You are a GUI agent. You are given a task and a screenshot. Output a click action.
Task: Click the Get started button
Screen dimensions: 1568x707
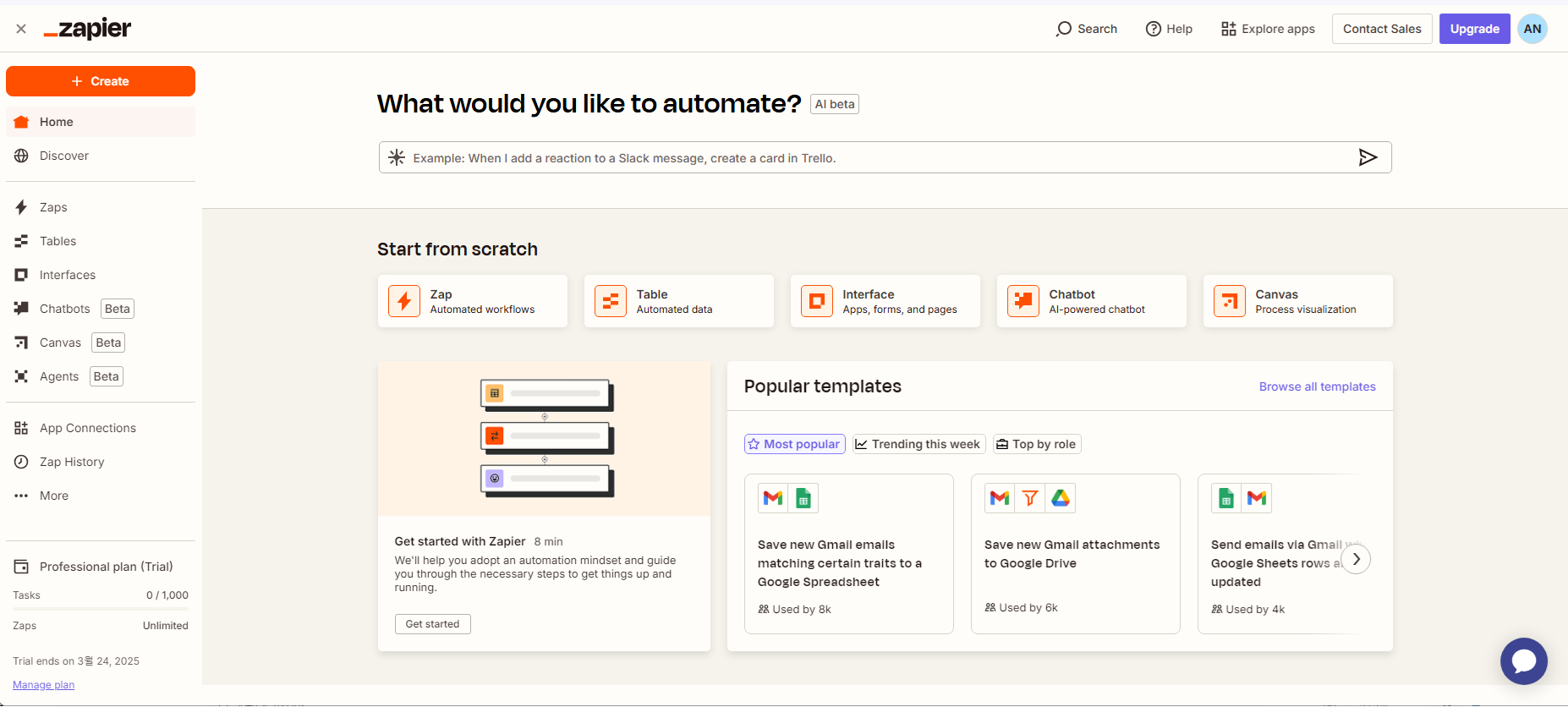coord(433,624)
